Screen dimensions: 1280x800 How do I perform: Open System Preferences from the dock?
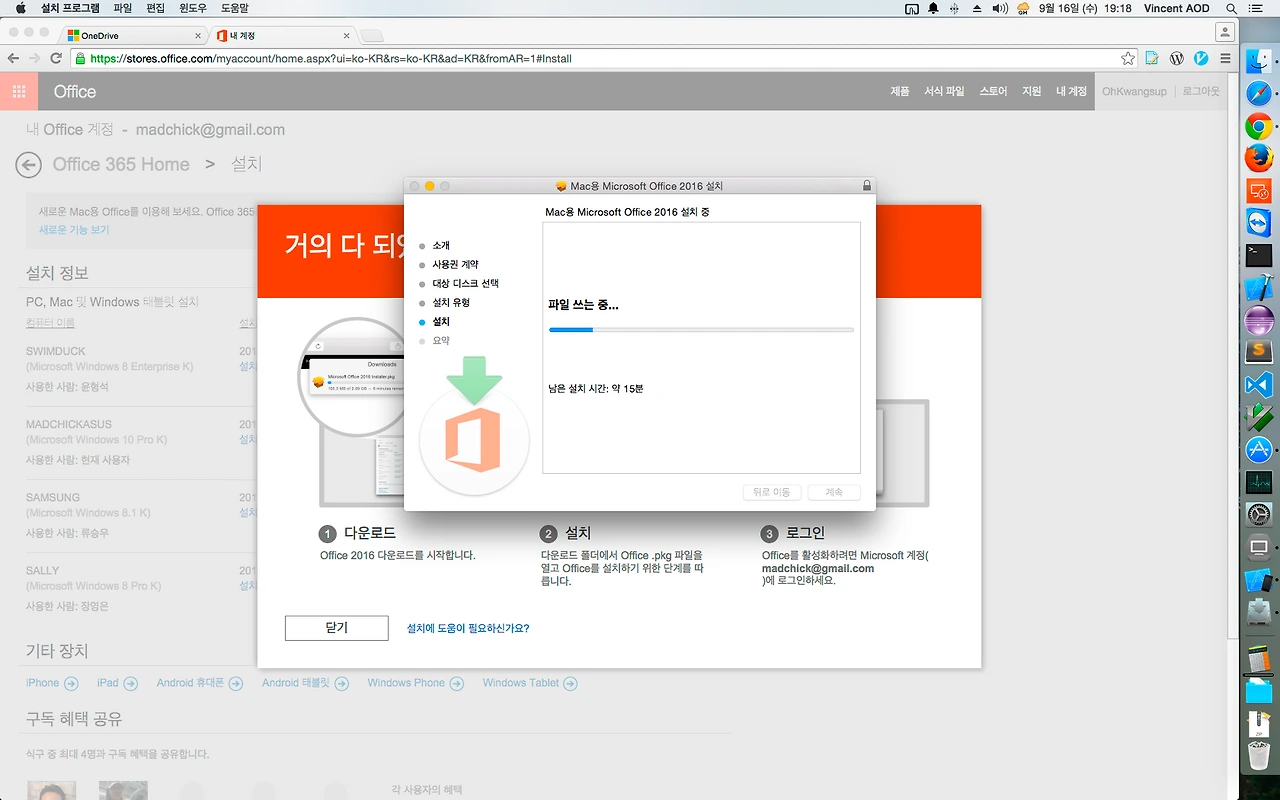point(1259,515)
